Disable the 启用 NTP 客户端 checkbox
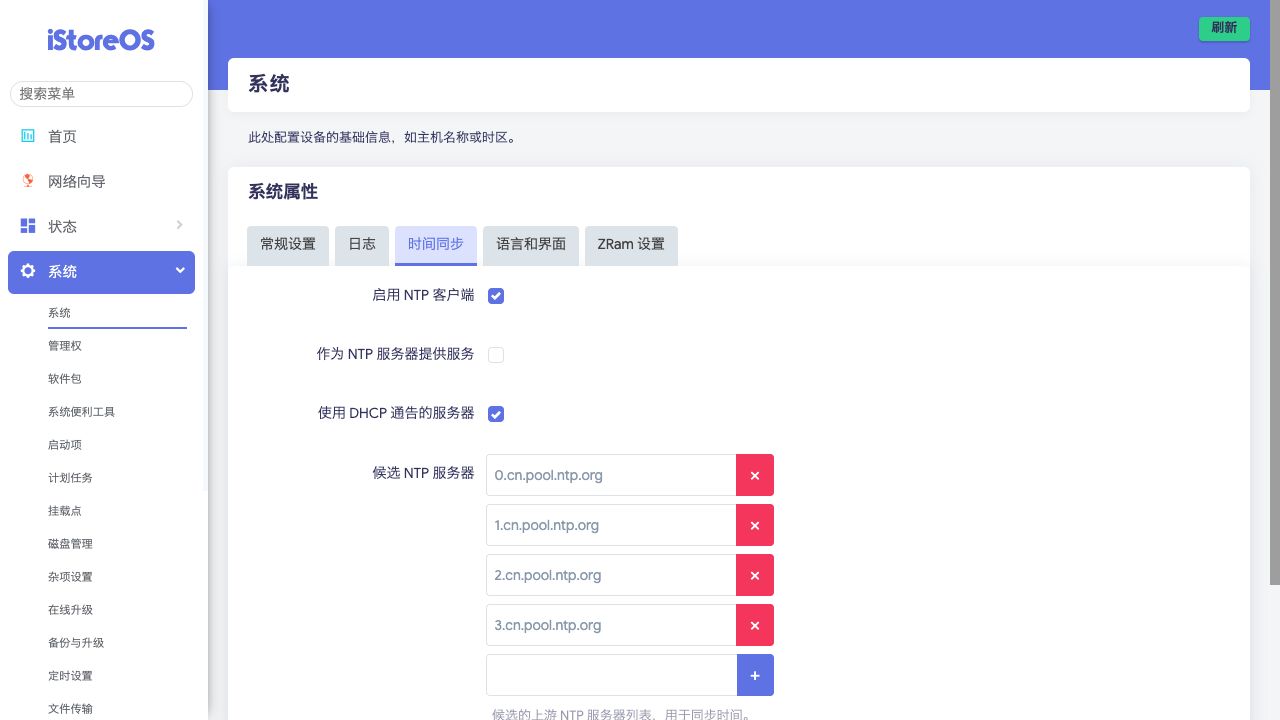The image size is (1280, 720). click(496, 296)
